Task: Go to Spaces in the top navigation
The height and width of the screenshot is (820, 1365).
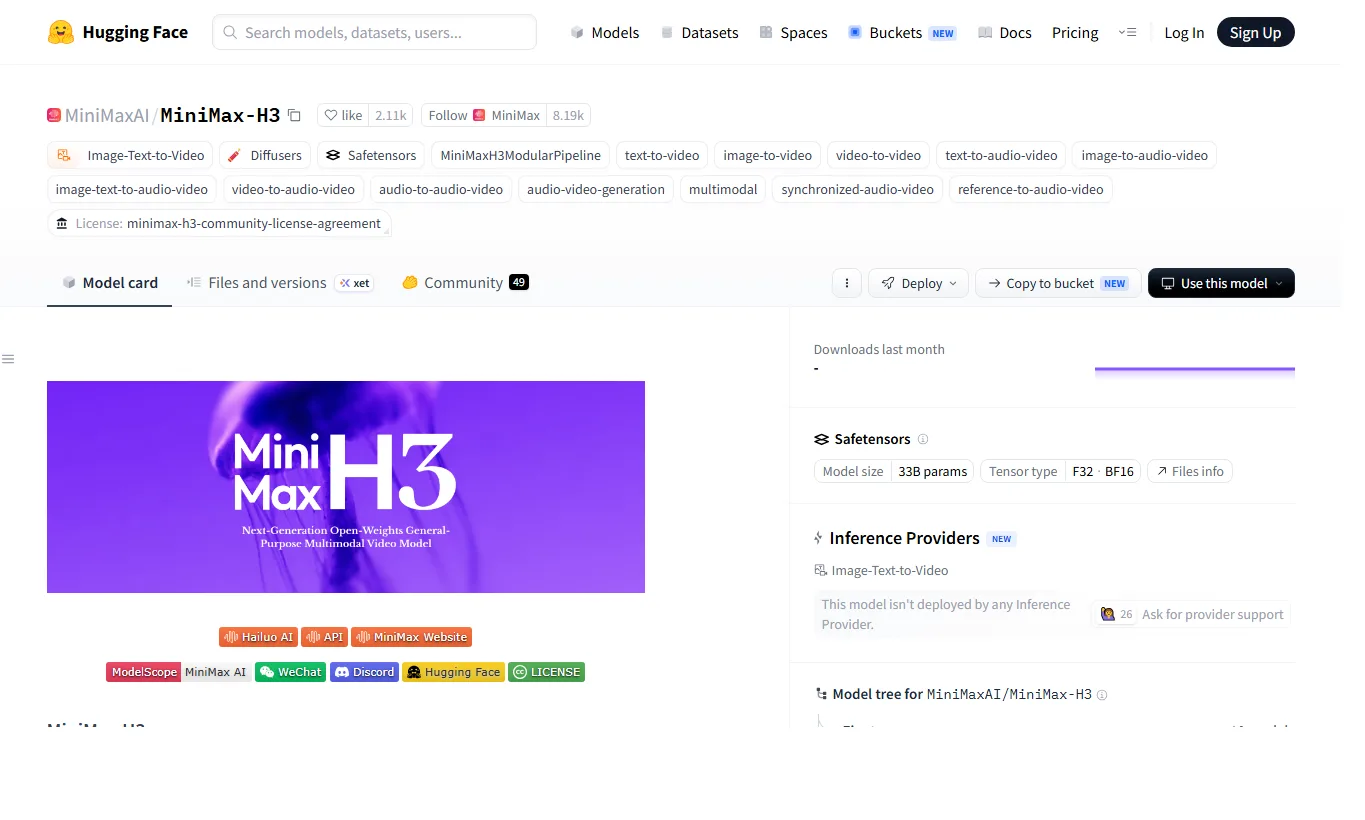Action: 793,33
